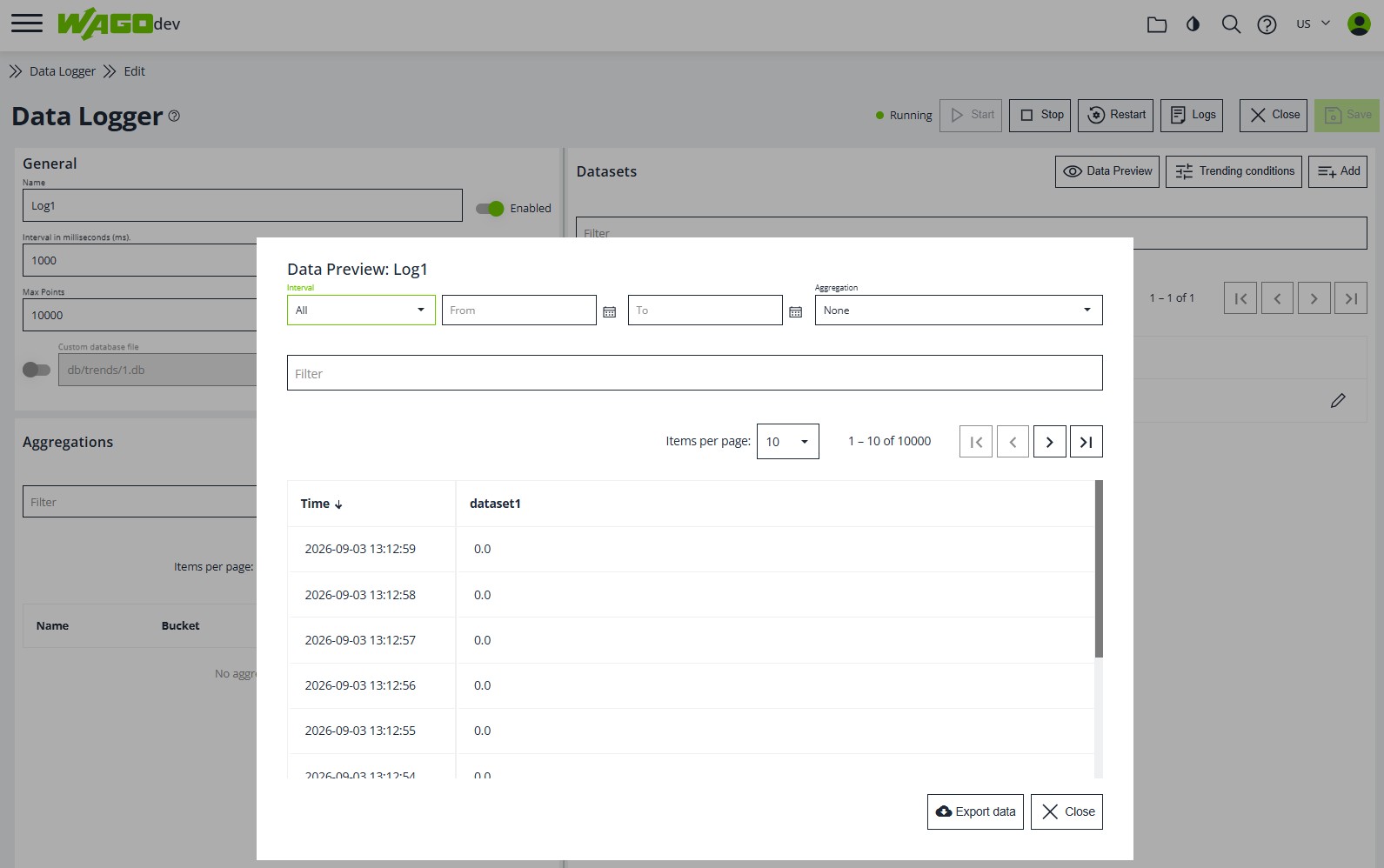Open the To date calendar picker

point(795,311)
